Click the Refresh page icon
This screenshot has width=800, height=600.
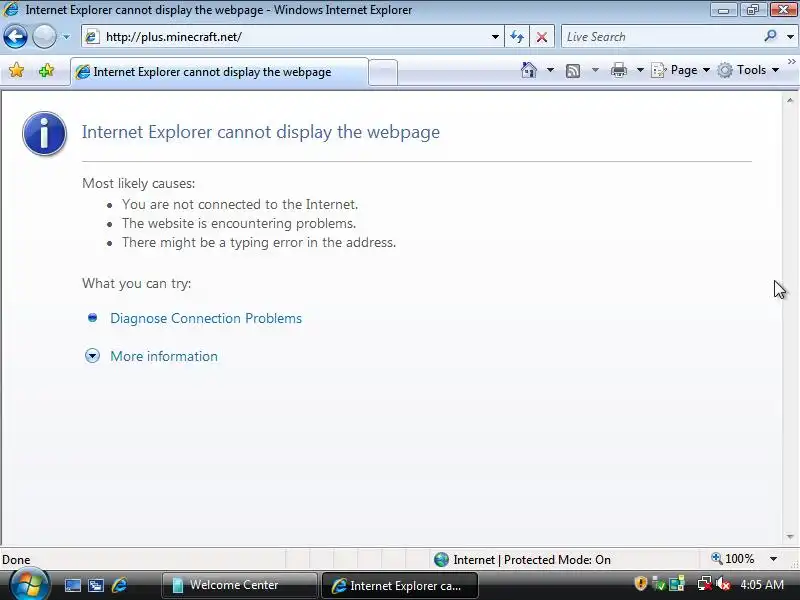pyautogui.click(x=517, y=37)
